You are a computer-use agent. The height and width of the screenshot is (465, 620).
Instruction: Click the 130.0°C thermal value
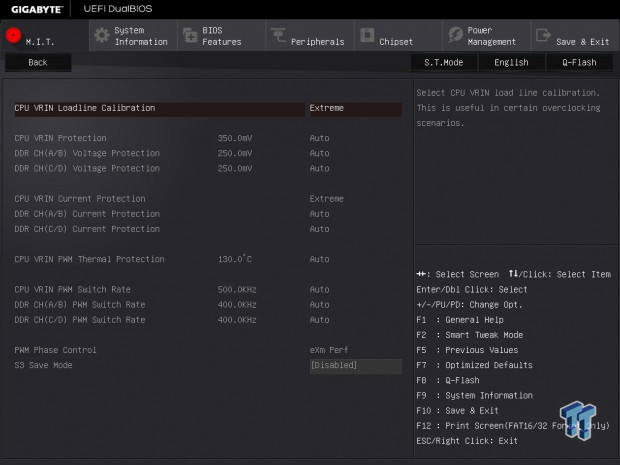tap(235, 259)
